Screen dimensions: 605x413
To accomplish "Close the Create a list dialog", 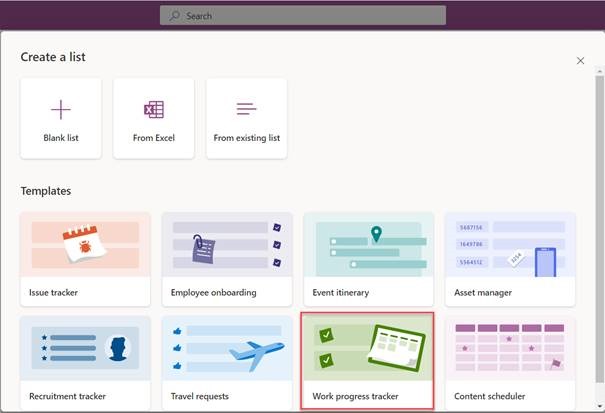I will 580,61.
